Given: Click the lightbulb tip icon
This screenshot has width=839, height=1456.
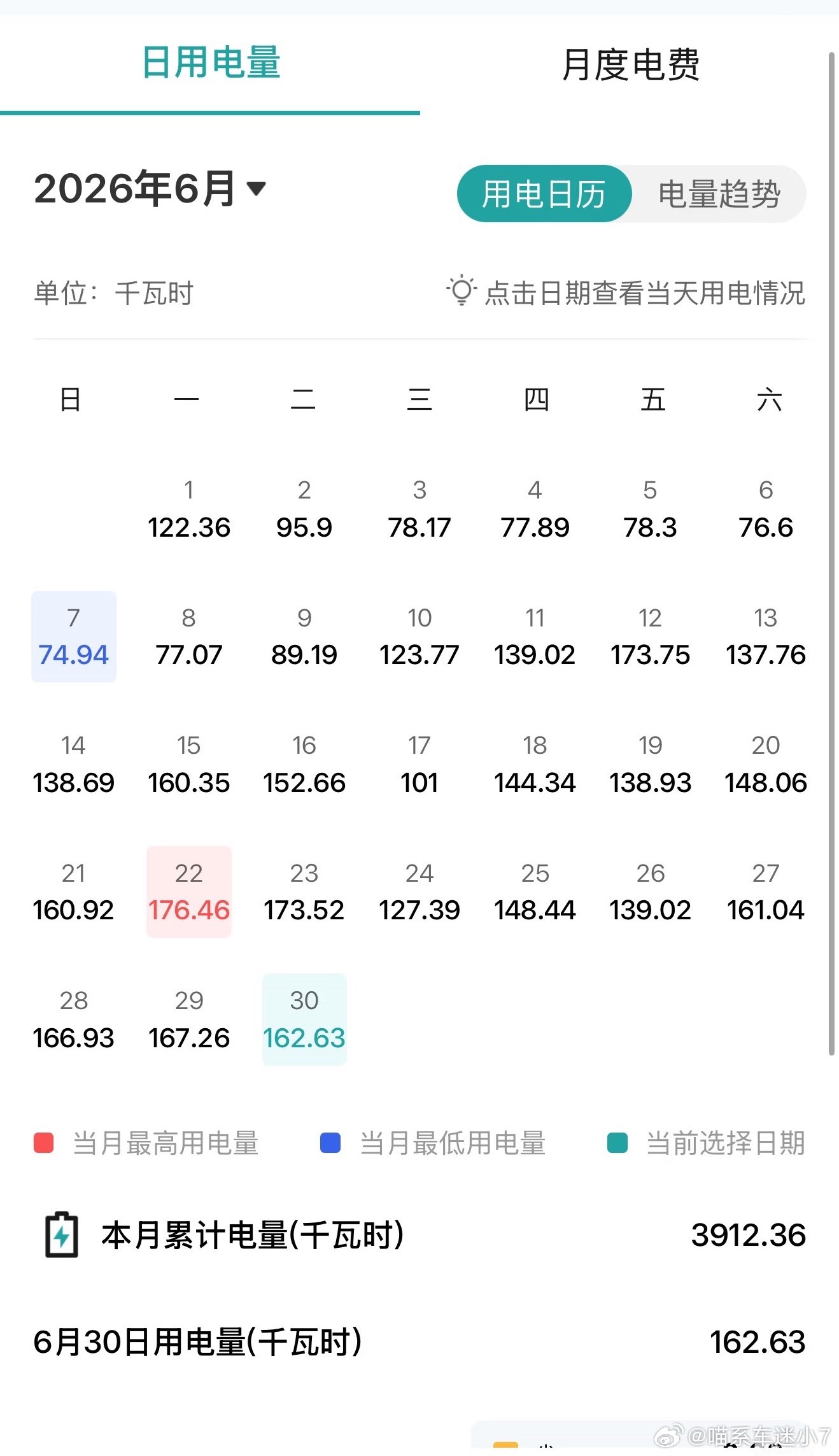Looking at the screenshot, I should click(x=462, y=291).
